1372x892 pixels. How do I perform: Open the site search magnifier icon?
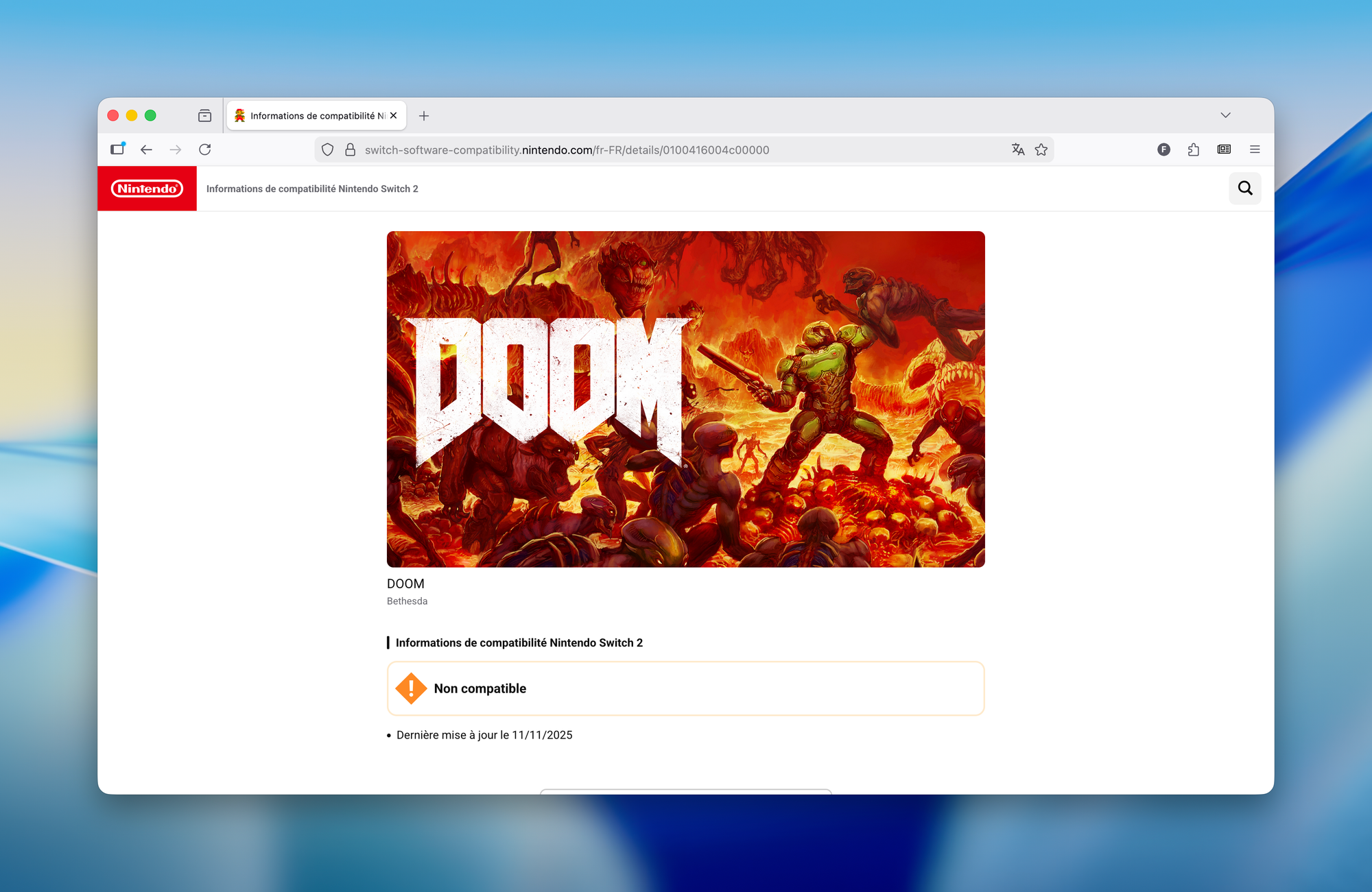[1244, 188]
